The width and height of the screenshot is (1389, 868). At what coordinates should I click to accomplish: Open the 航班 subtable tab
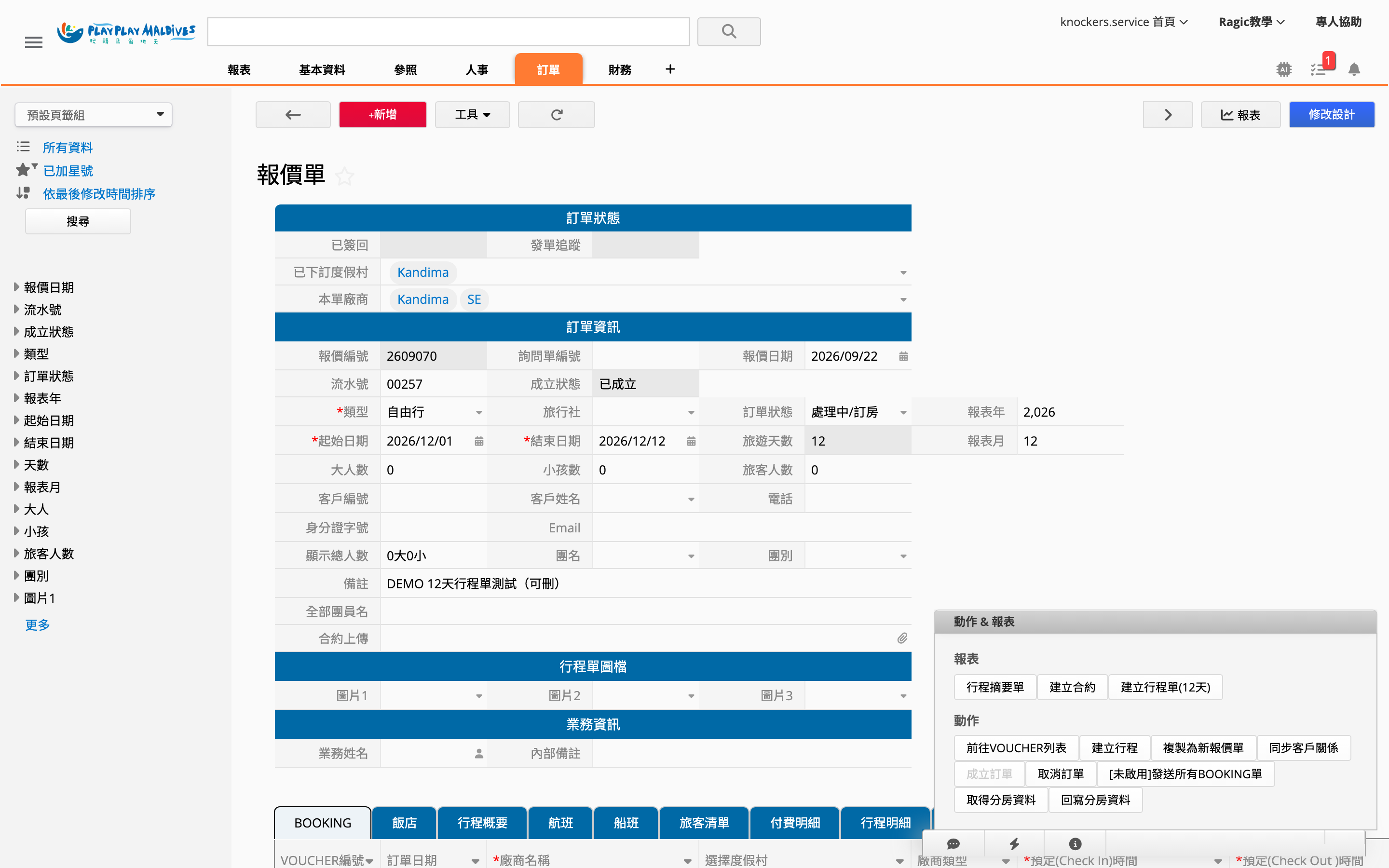(x=560, y=823)
